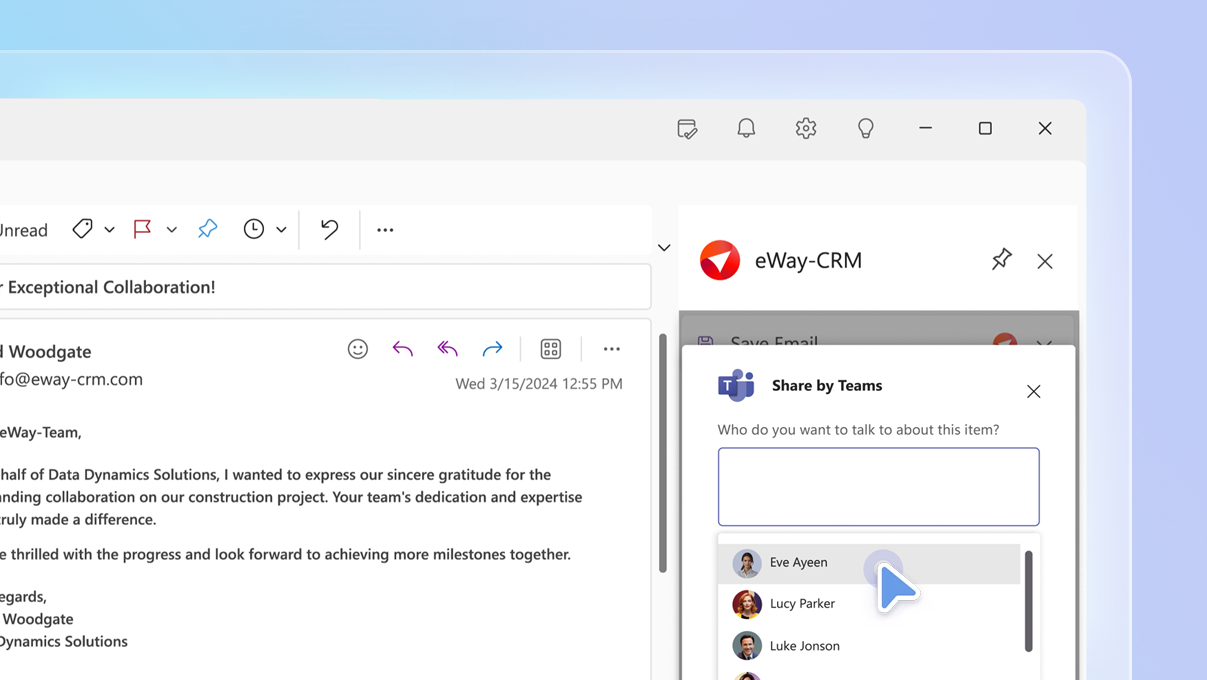1207x680 pixels.
Task: Click the 'Who do you want to talk to' label
Action: (x=858, y=430)
